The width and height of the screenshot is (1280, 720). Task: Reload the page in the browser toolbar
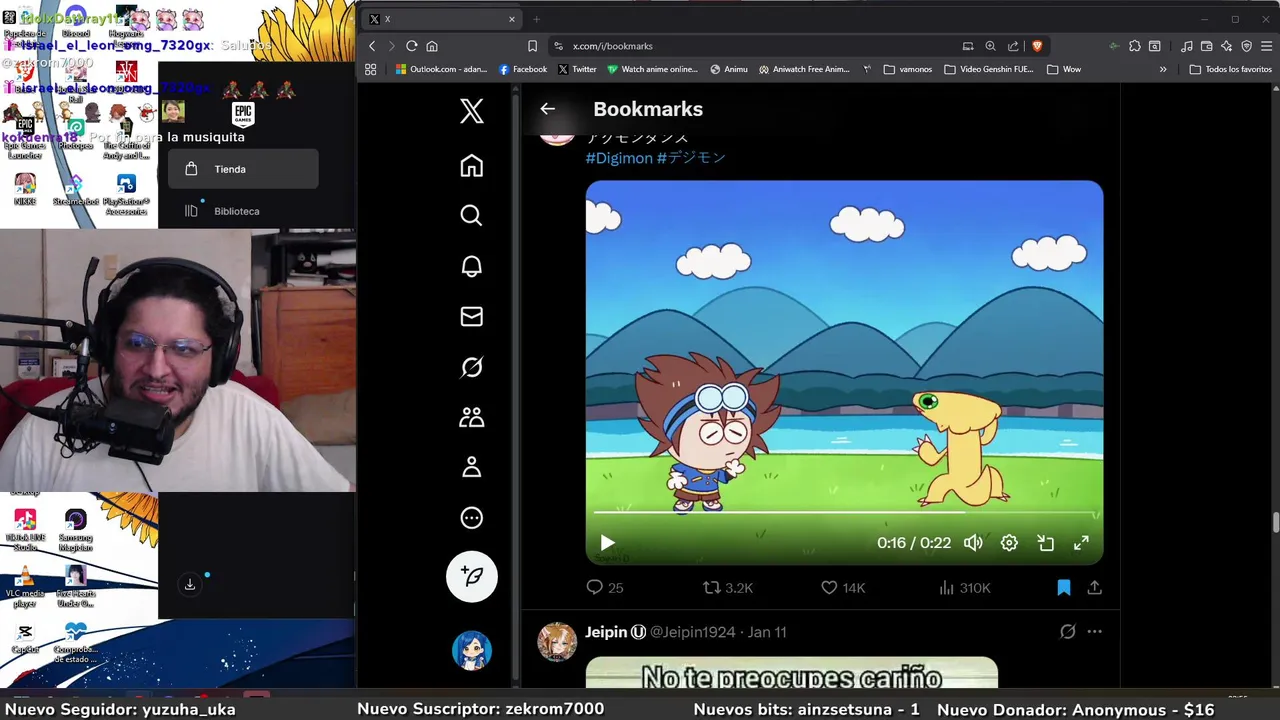click(x=411, y=46)
